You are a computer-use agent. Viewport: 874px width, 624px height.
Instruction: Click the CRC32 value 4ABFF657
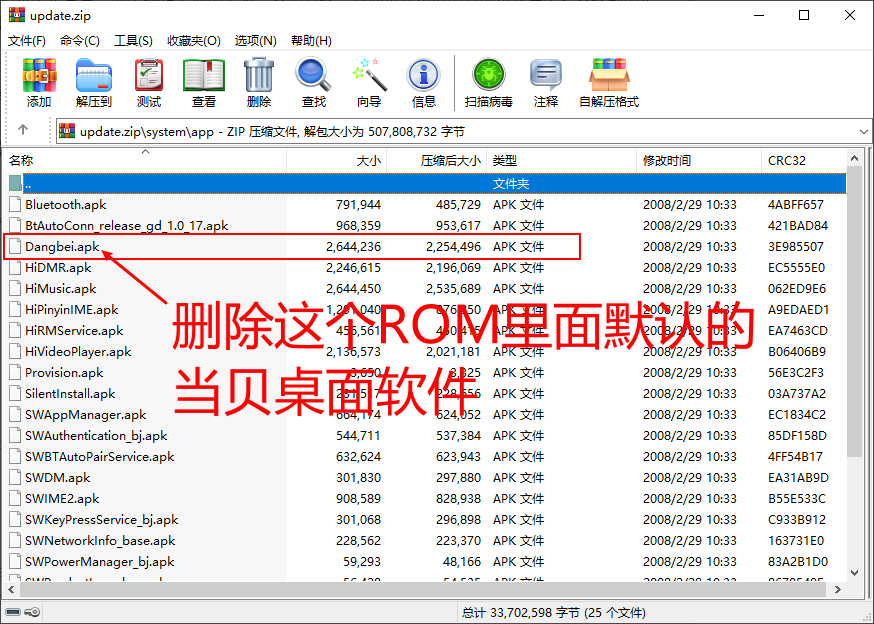coord(795,205)
